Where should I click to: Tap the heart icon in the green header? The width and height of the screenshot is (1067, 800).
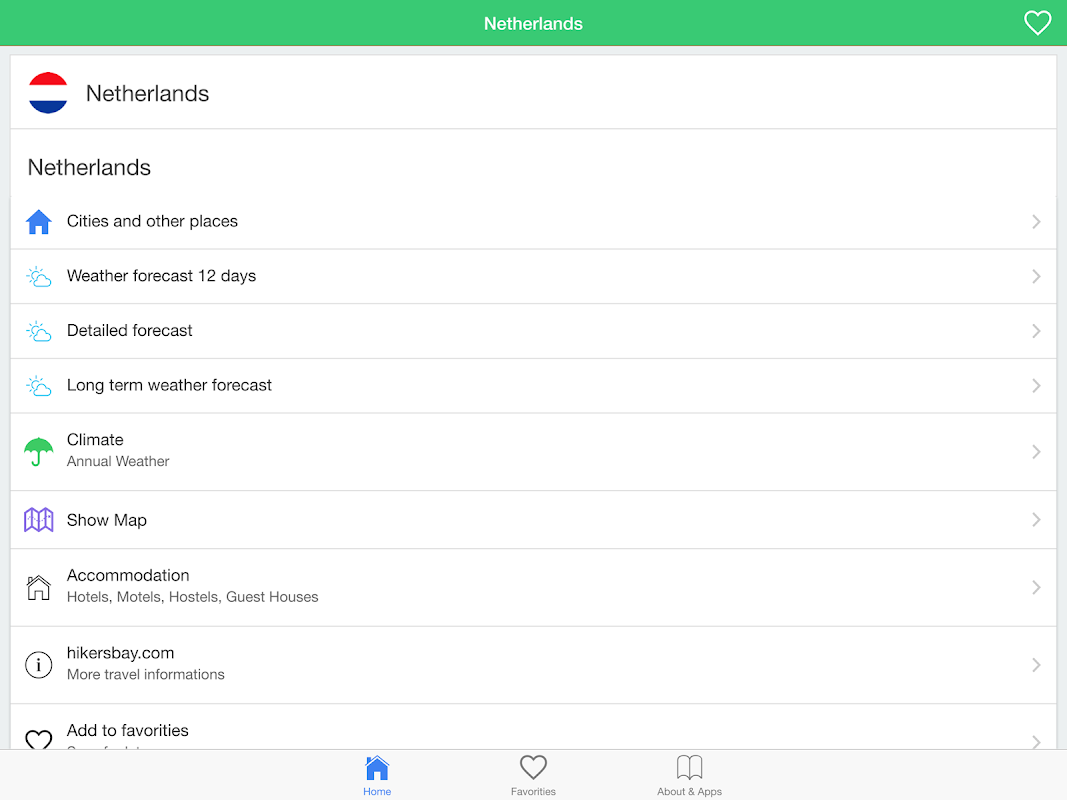coord(1037,23)
